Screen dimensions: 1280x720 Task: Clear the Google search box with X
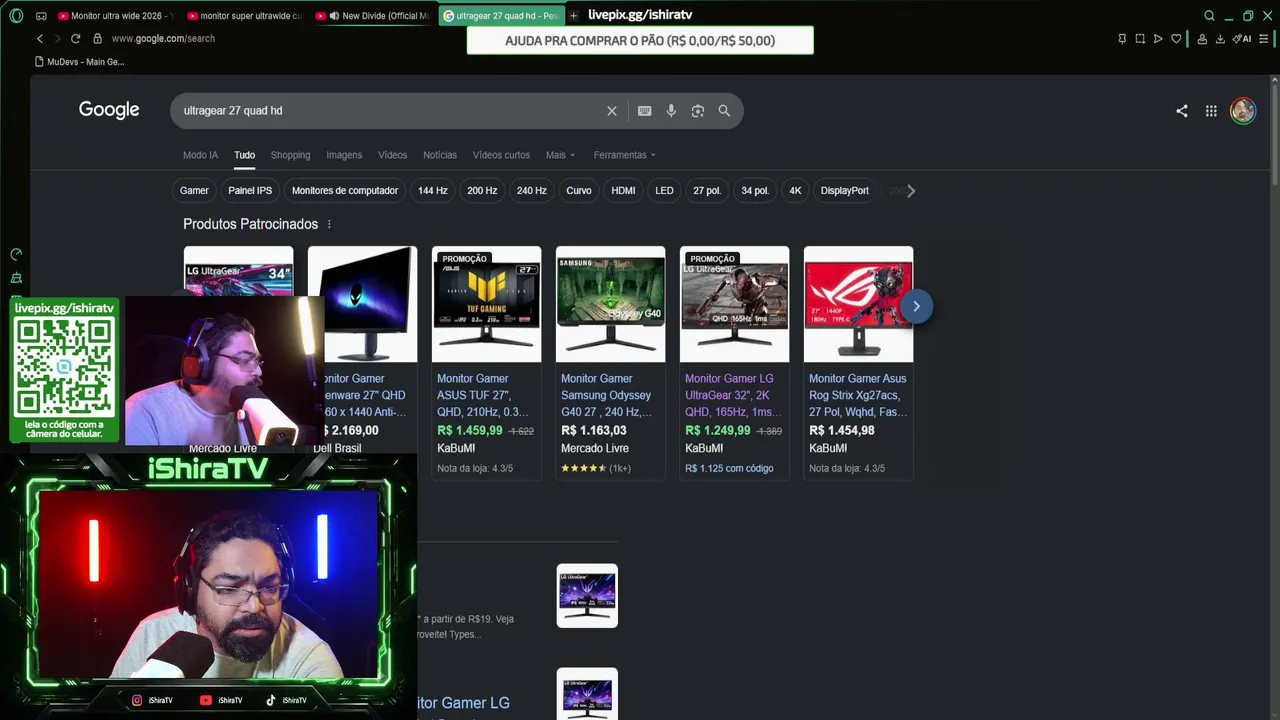[x=612, y=111]
